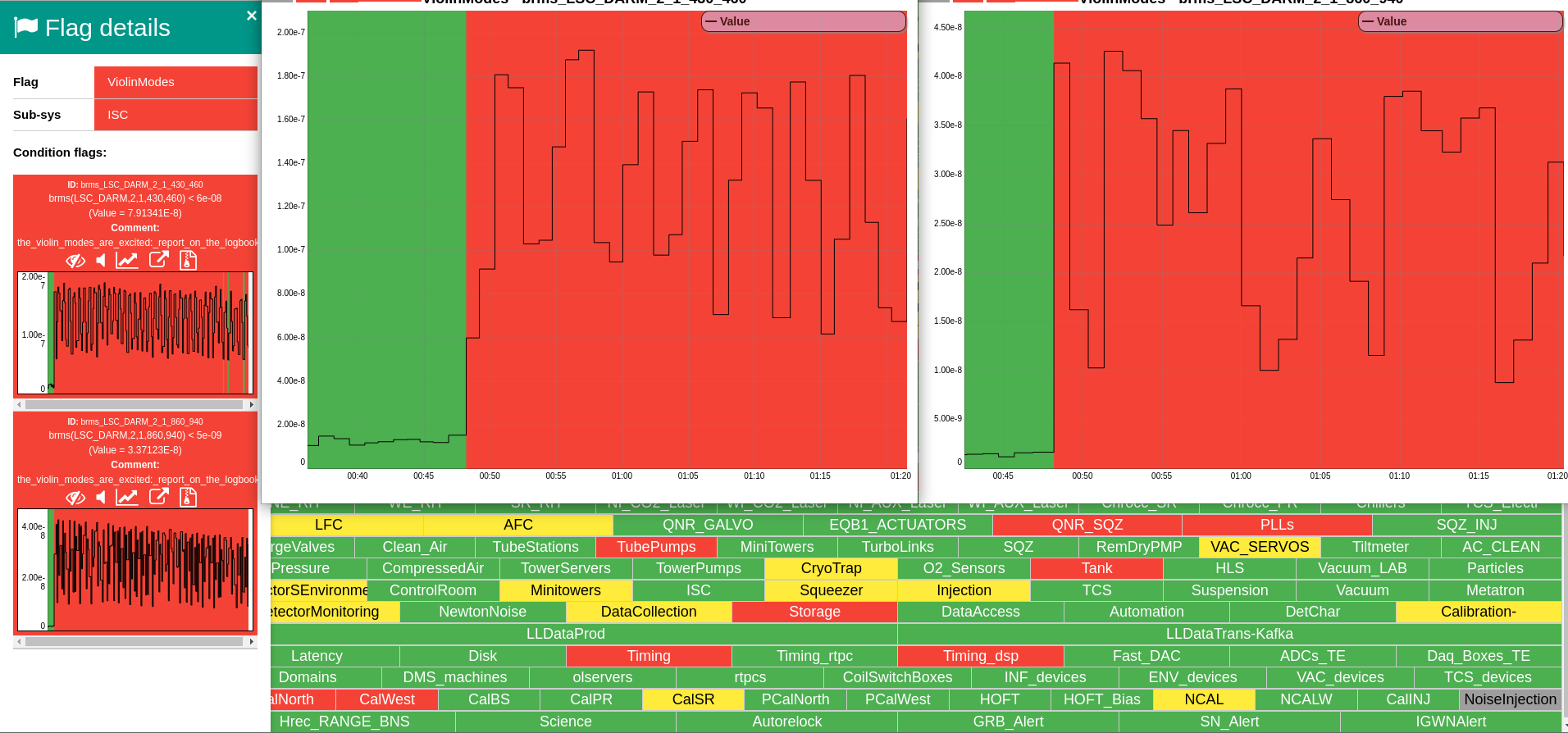
Task: Toggle the Value legend on the 860_940 chart
Action: tap(1461, 21)
